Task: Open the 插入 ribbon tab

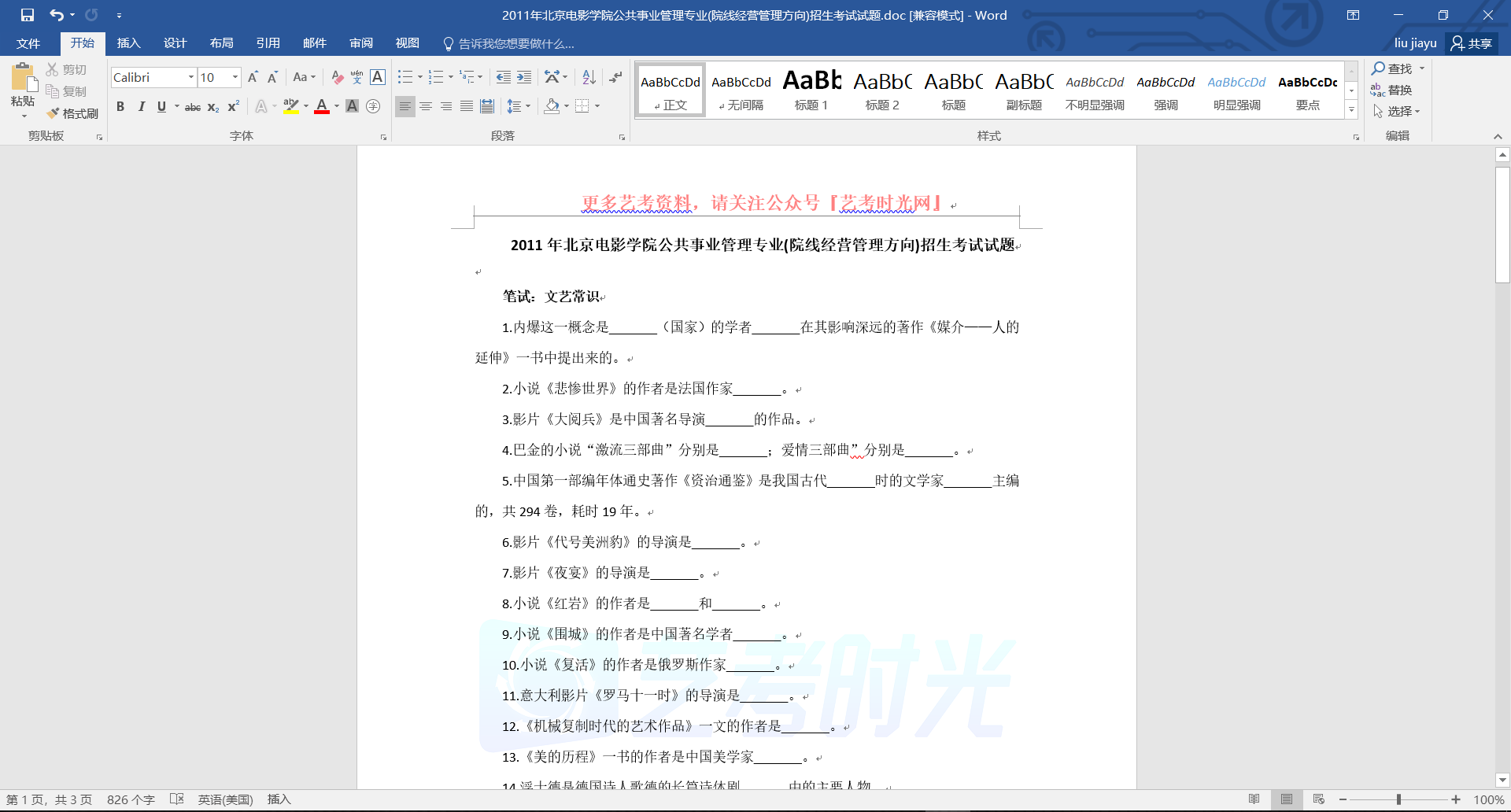Action: pyautogui.click(x=128, y=43)
